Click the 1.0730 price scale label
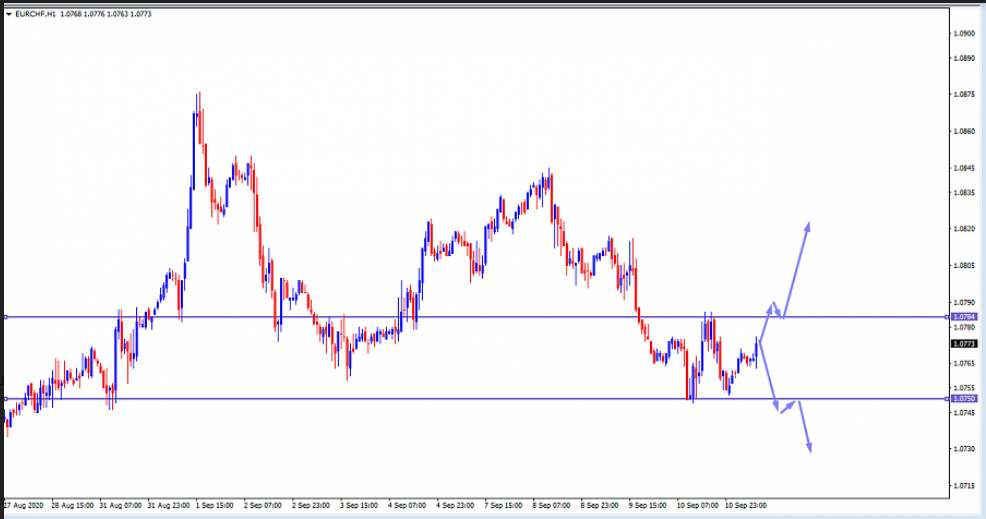The height and width of the screenshot is (519, 986). (965, 449)
